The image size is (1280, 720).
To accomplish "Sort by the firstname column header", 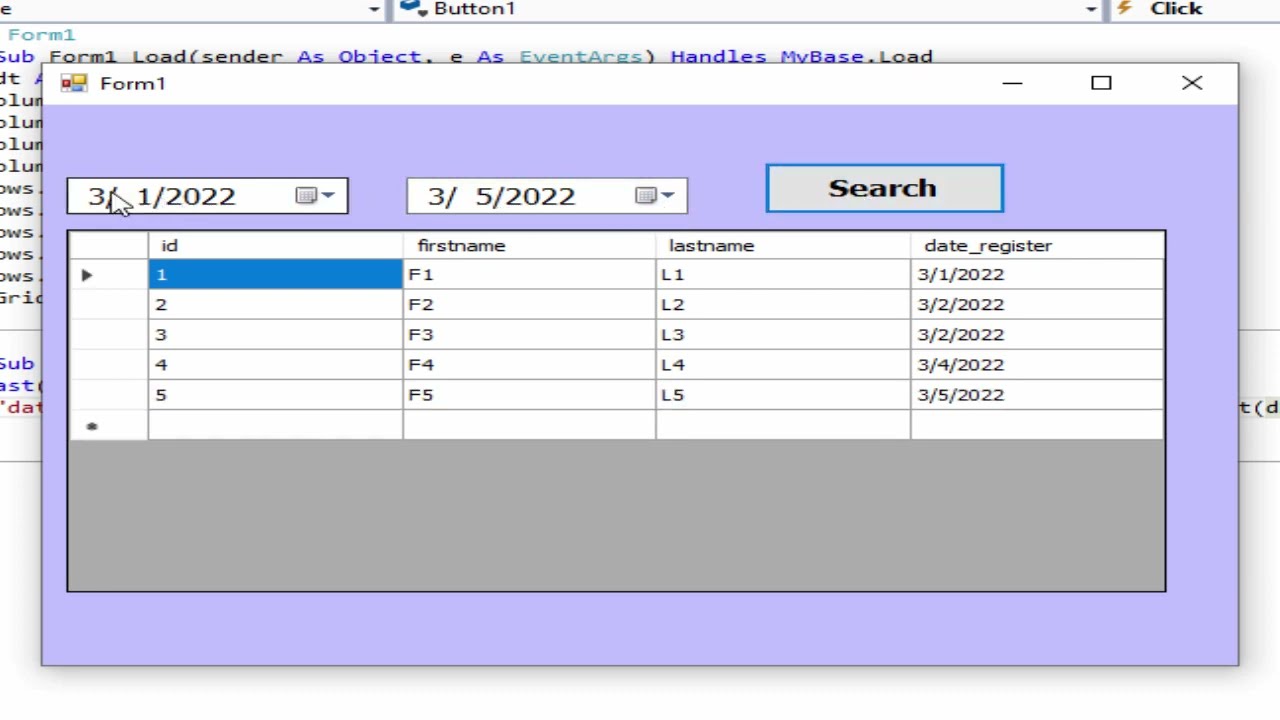I will tap(529, 246).
